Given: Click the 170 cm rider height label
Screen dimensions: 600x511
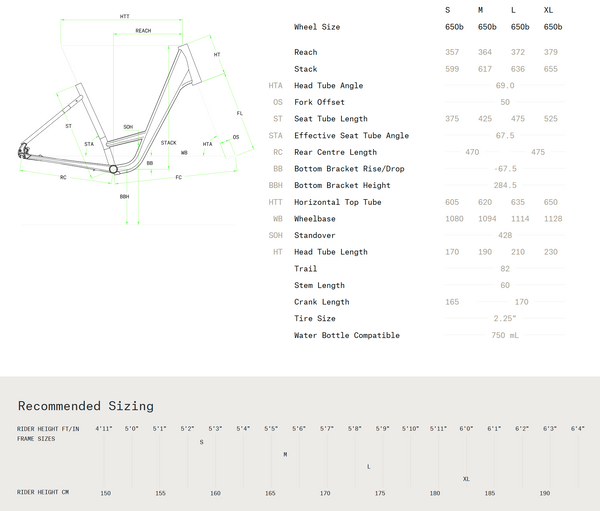Looking at the screenshot, I should (325, 493).
